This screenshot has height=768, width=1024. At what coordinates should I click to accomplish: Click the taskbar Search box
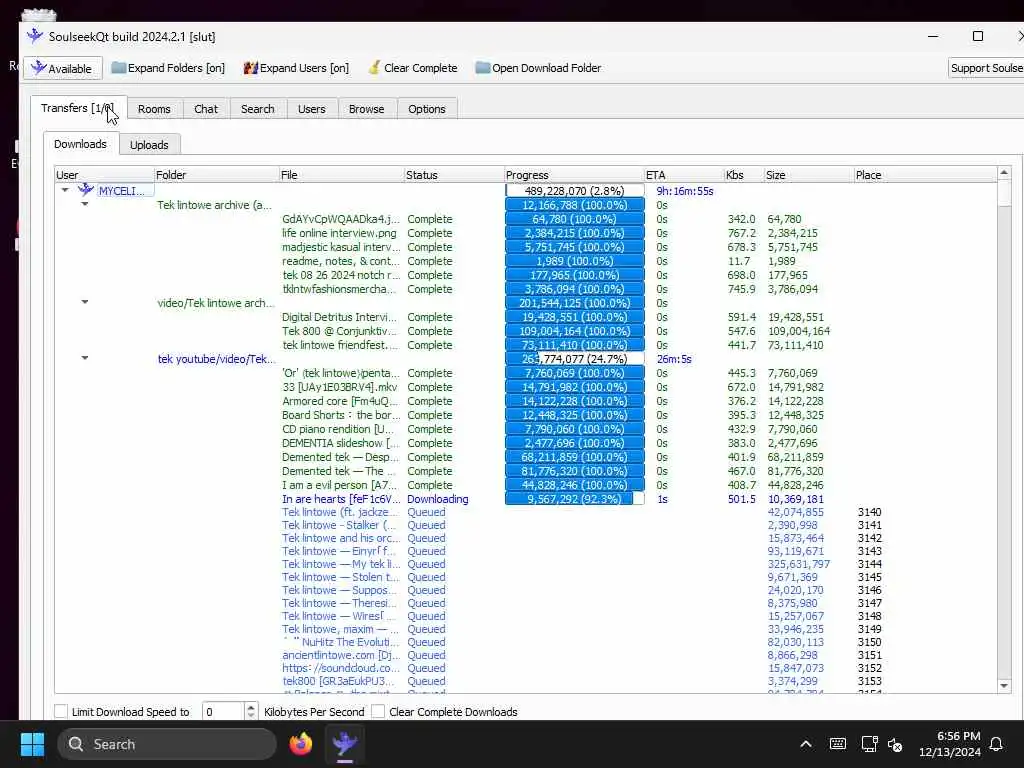click(167, 744)
